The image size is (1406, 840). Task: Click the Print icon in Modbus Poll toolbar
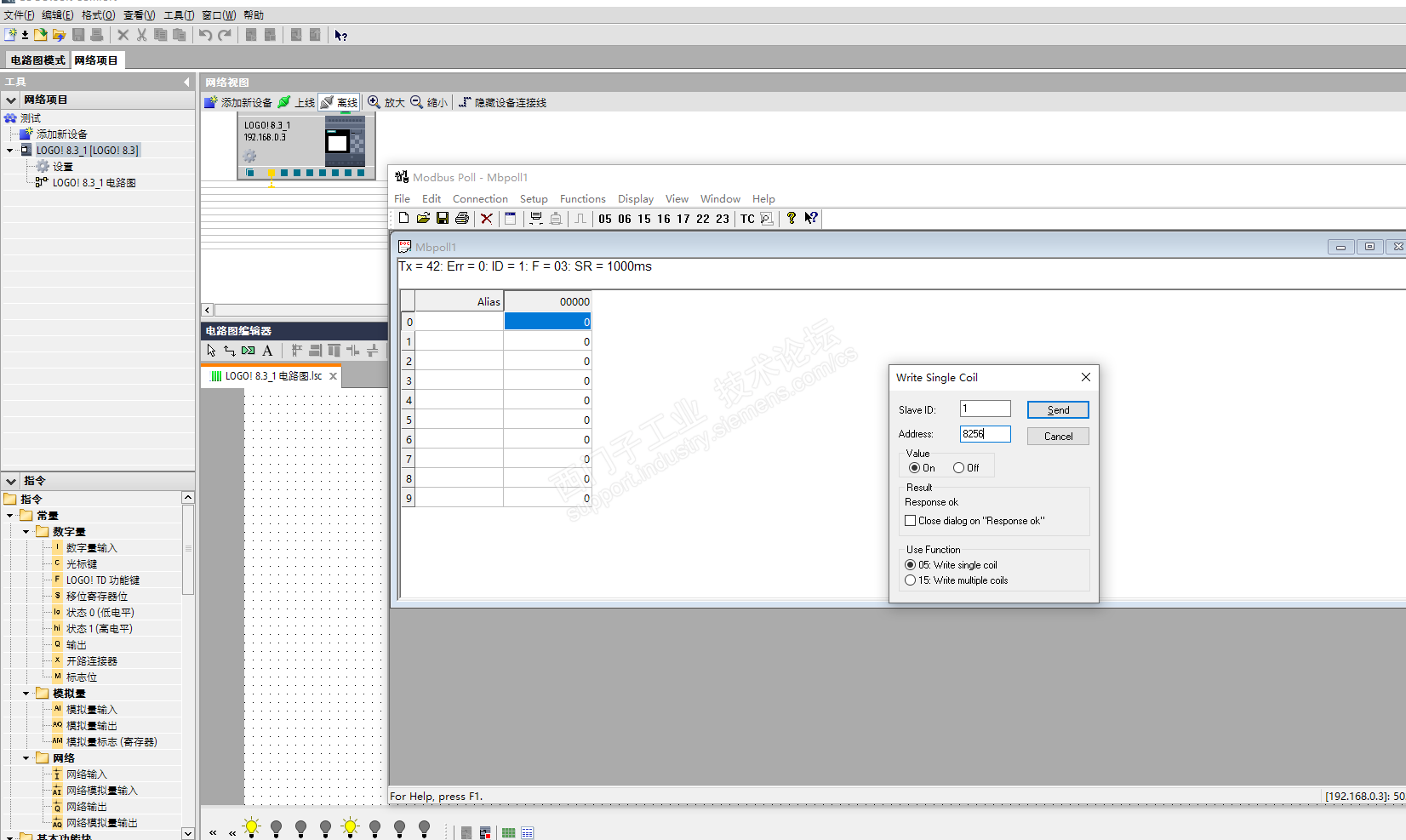(x=462, y=219)
